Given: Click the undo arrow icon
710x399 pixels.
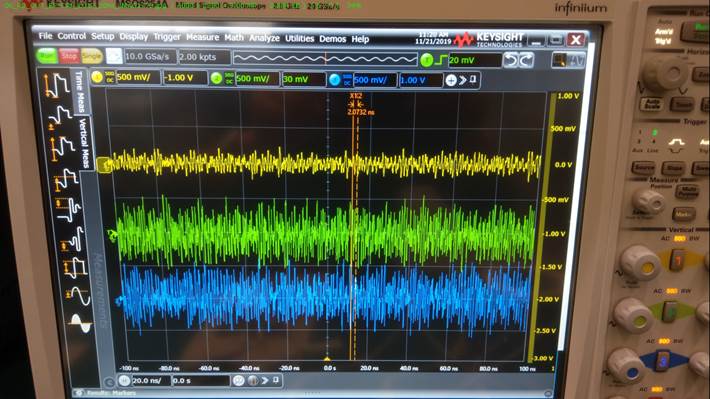Looking at the screenshot, I should point(511,60).
